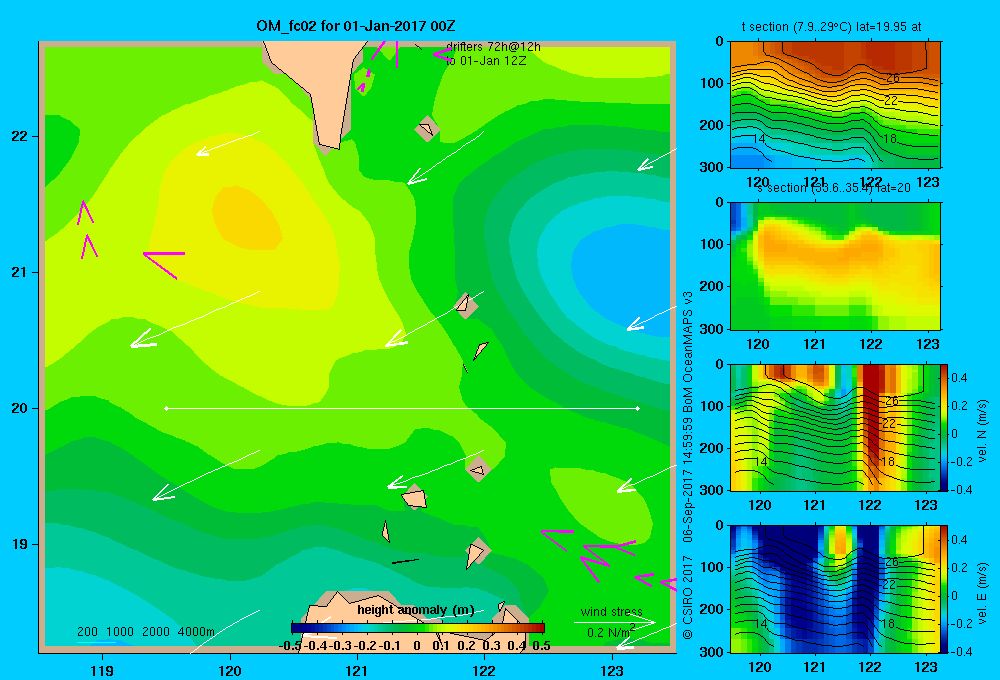Click the wind stress scale arrow
Screen dimensions: 1000x680
[614, 622]
